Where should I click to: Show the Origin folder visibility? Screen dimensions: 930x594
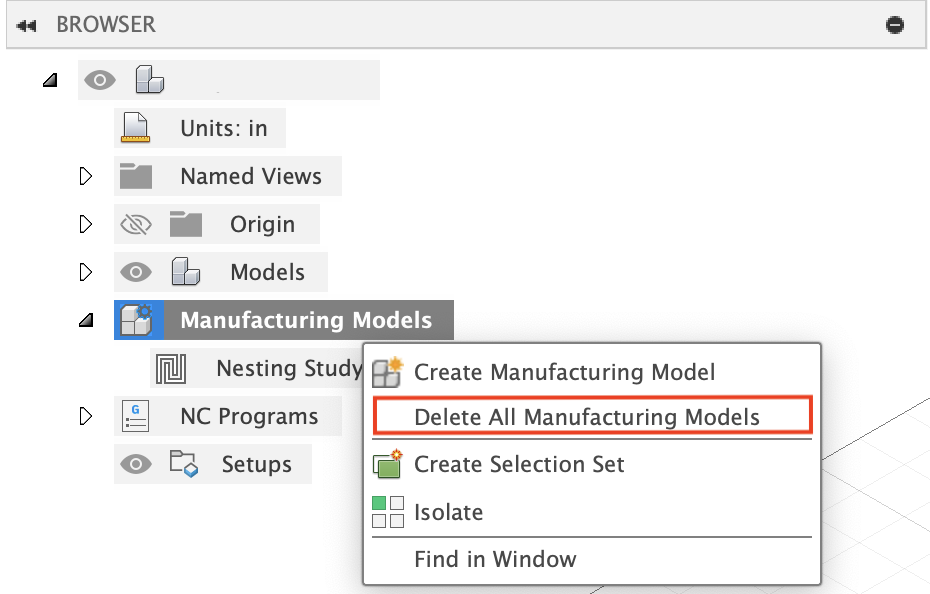coord(136,223)
